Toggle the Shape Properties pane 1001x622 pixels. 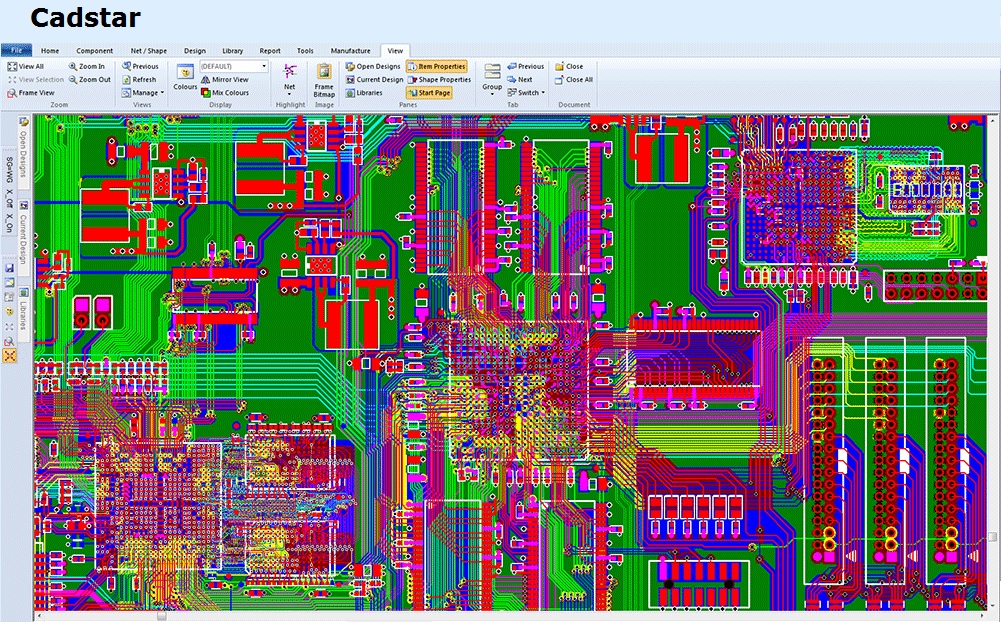[x=439, y=80]
